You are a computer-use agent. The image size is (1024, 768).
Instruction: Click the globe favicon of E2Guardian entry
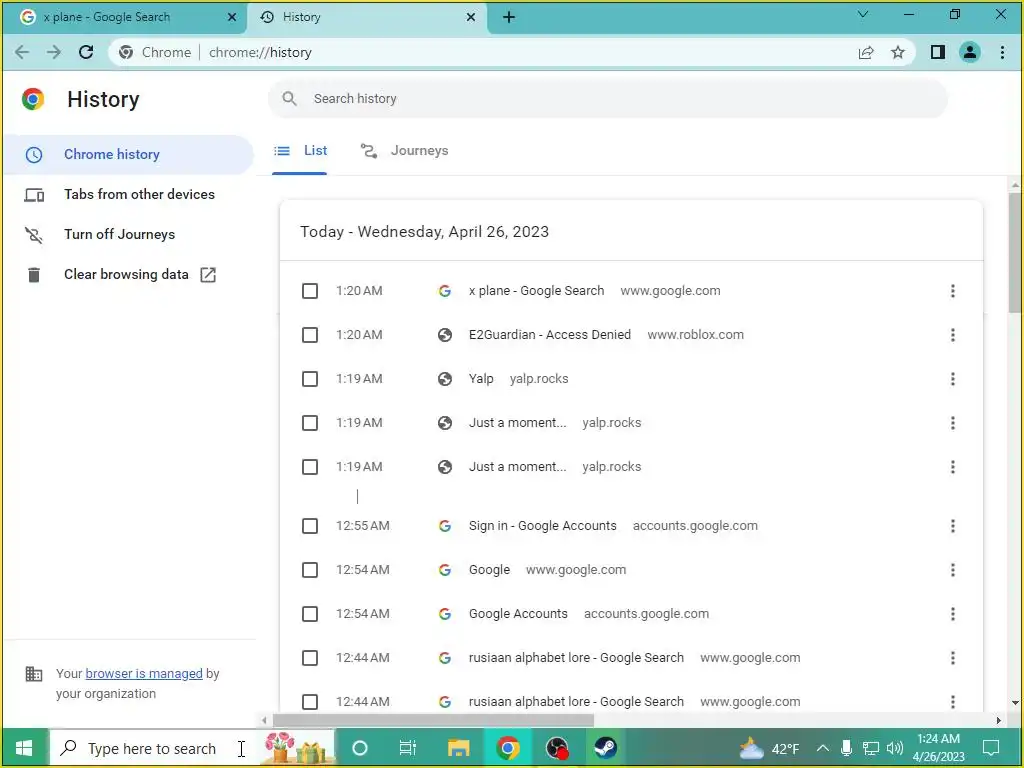tap(445, 335)
